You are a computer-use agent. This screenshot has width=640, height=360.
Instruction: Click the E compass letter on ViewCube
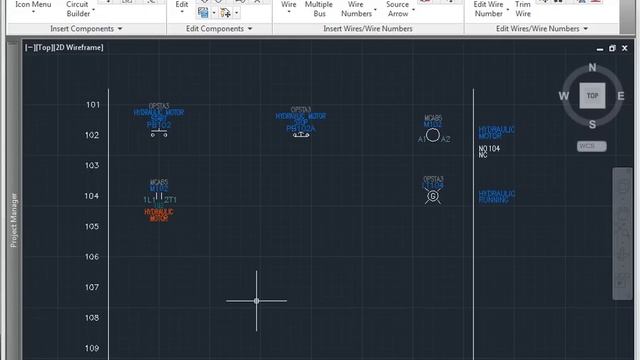(621, 96)
